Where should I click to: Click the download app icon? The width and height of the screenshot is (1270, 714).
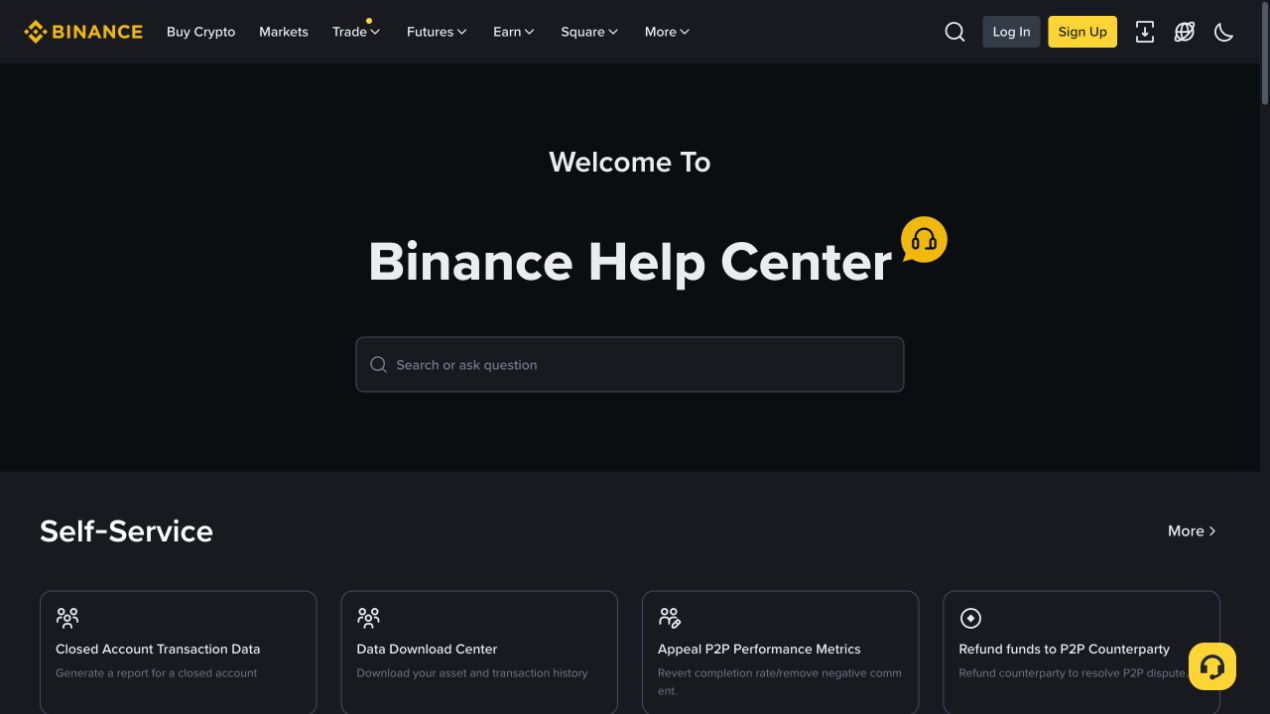(1145, 32)
